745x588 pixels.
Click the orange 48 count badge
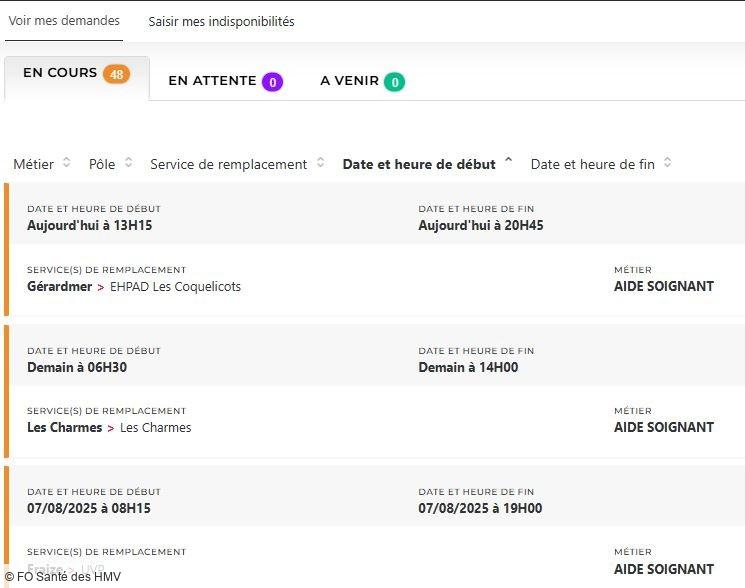117,74
